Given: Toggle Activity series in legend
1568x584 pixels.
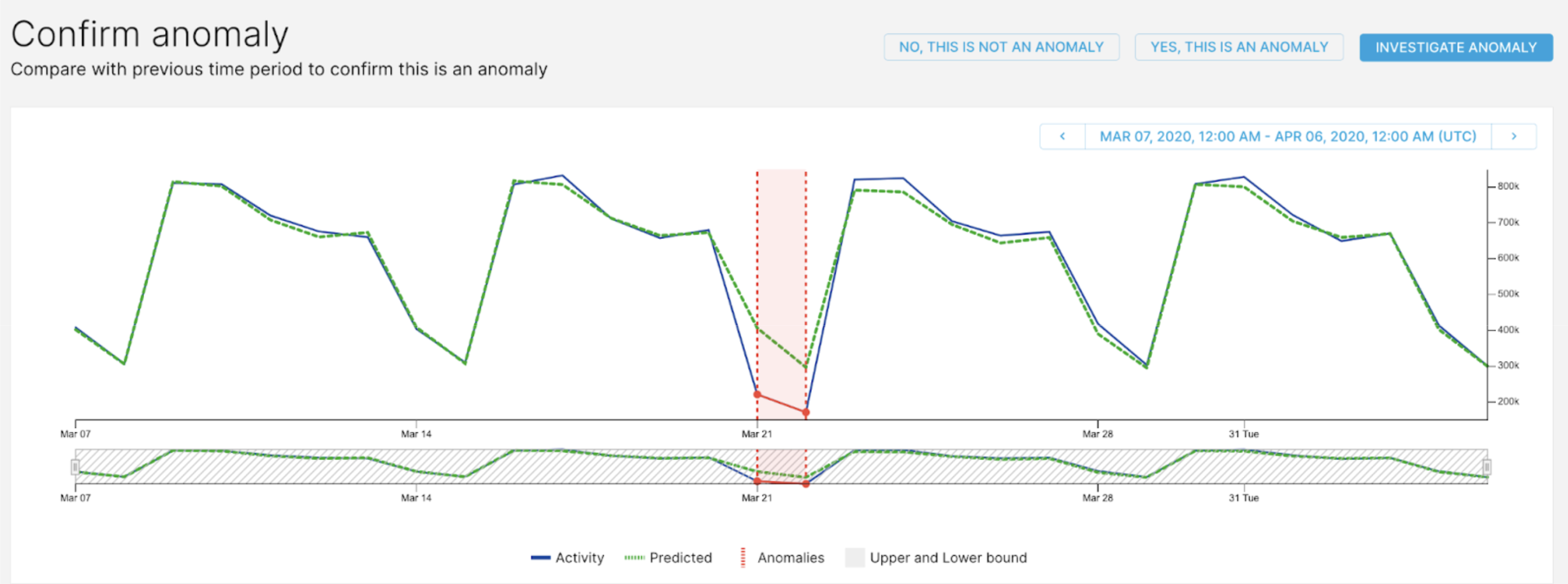Looking at the screenshot, I should point(567,558).
